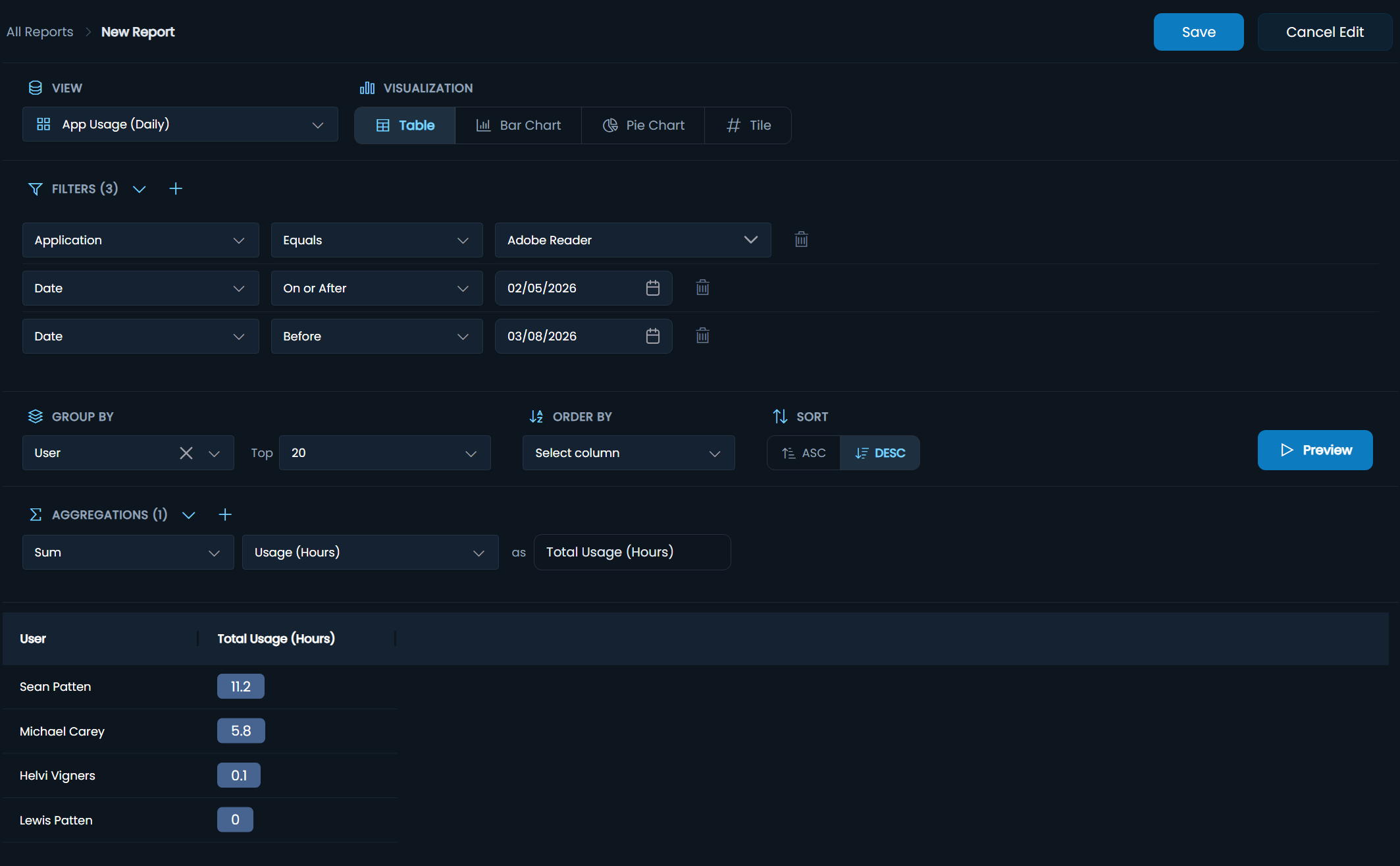Image resolution: width=1400 pixels, height=866 pixels.
Task: Click the New Report breadcrumb
Action: point(138,32)
